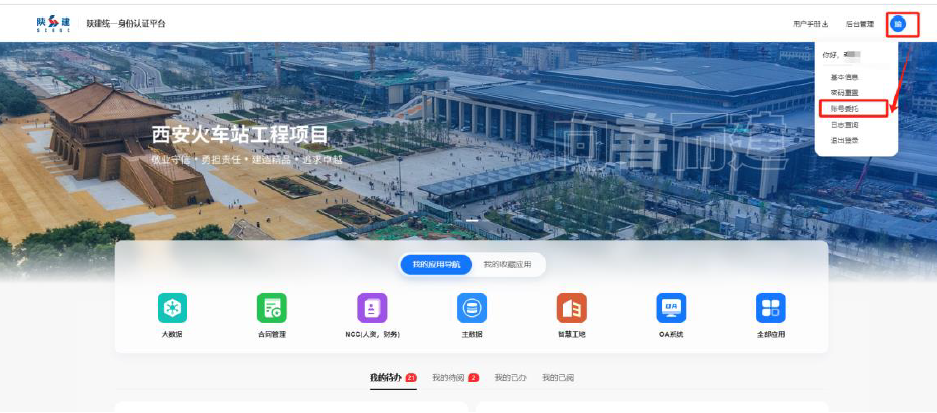The height and width of the screenshot is (413, 937).
Task: Download 用户手册 from header link
Action: click(810, 23)
